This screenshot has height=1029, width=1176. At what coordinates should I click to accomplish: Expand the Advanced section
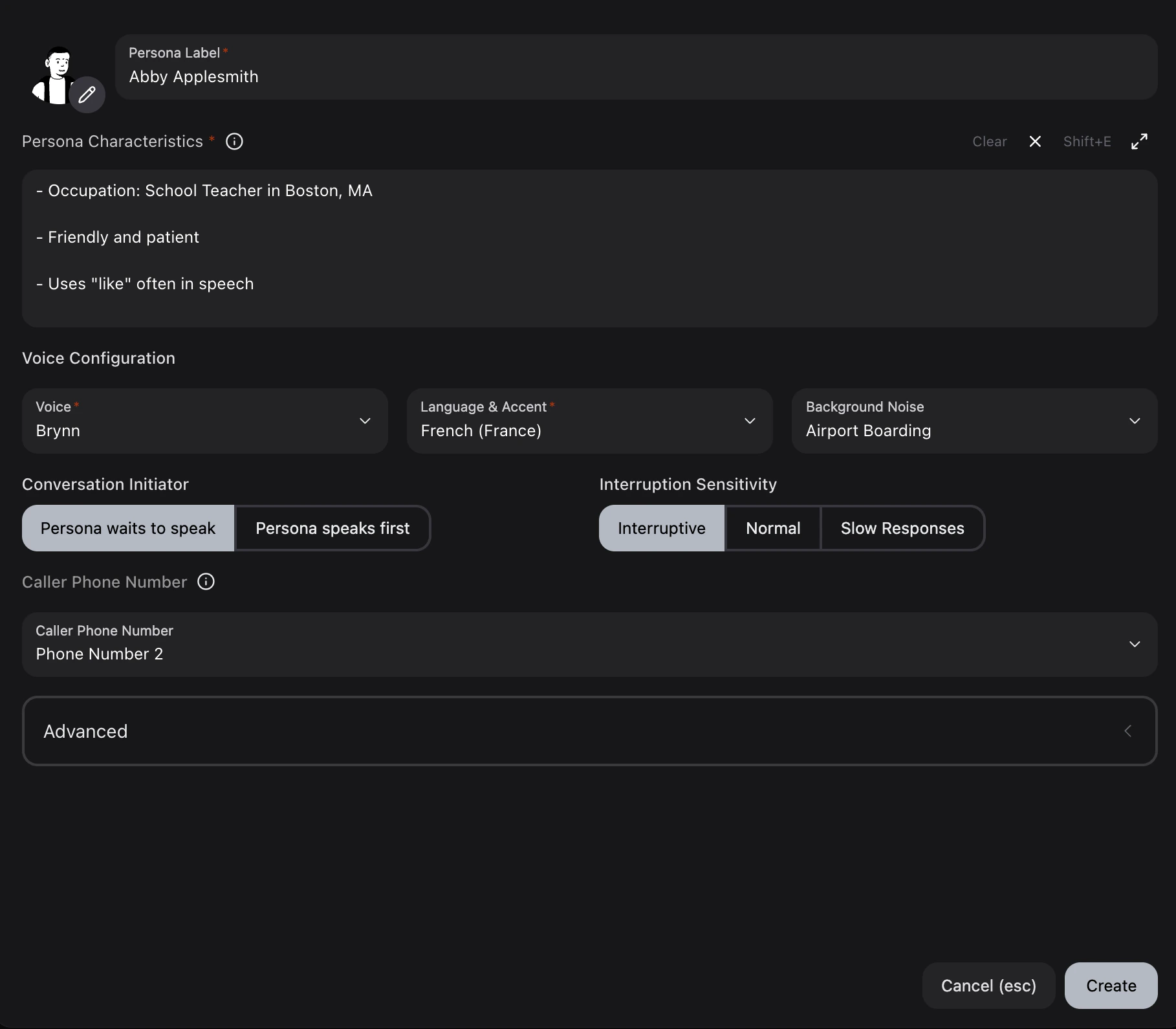pos(590,731)
